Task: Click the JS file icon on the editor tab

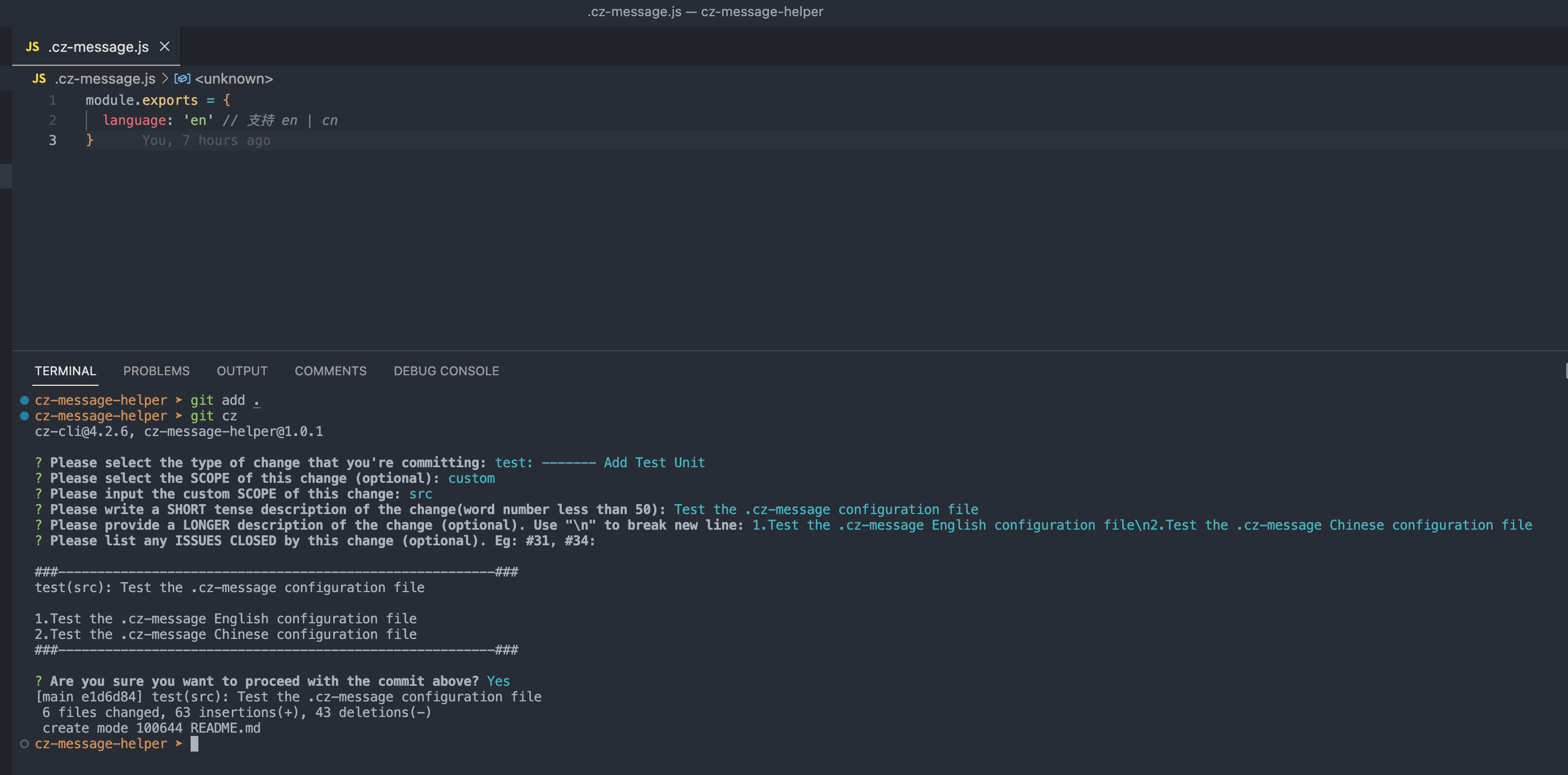Action: pyautogui.click(x=32, y=47)
